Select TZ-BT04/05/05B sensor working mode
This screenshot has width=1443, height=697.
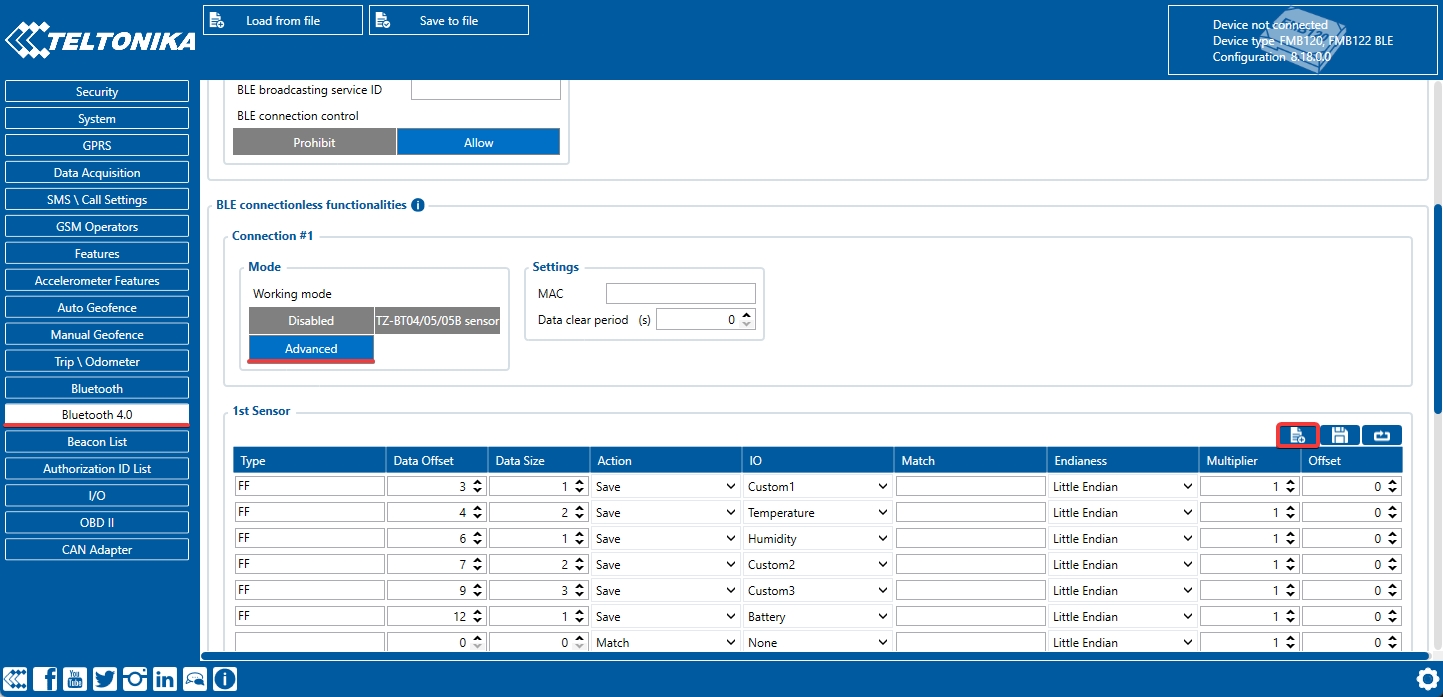[x=437, y=321]
